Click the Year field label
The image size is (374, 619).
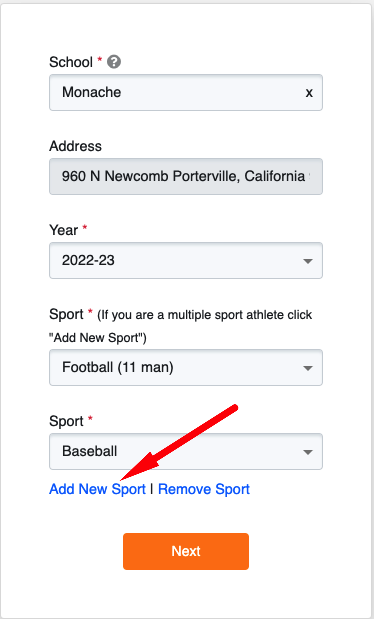tap(63, 230)
